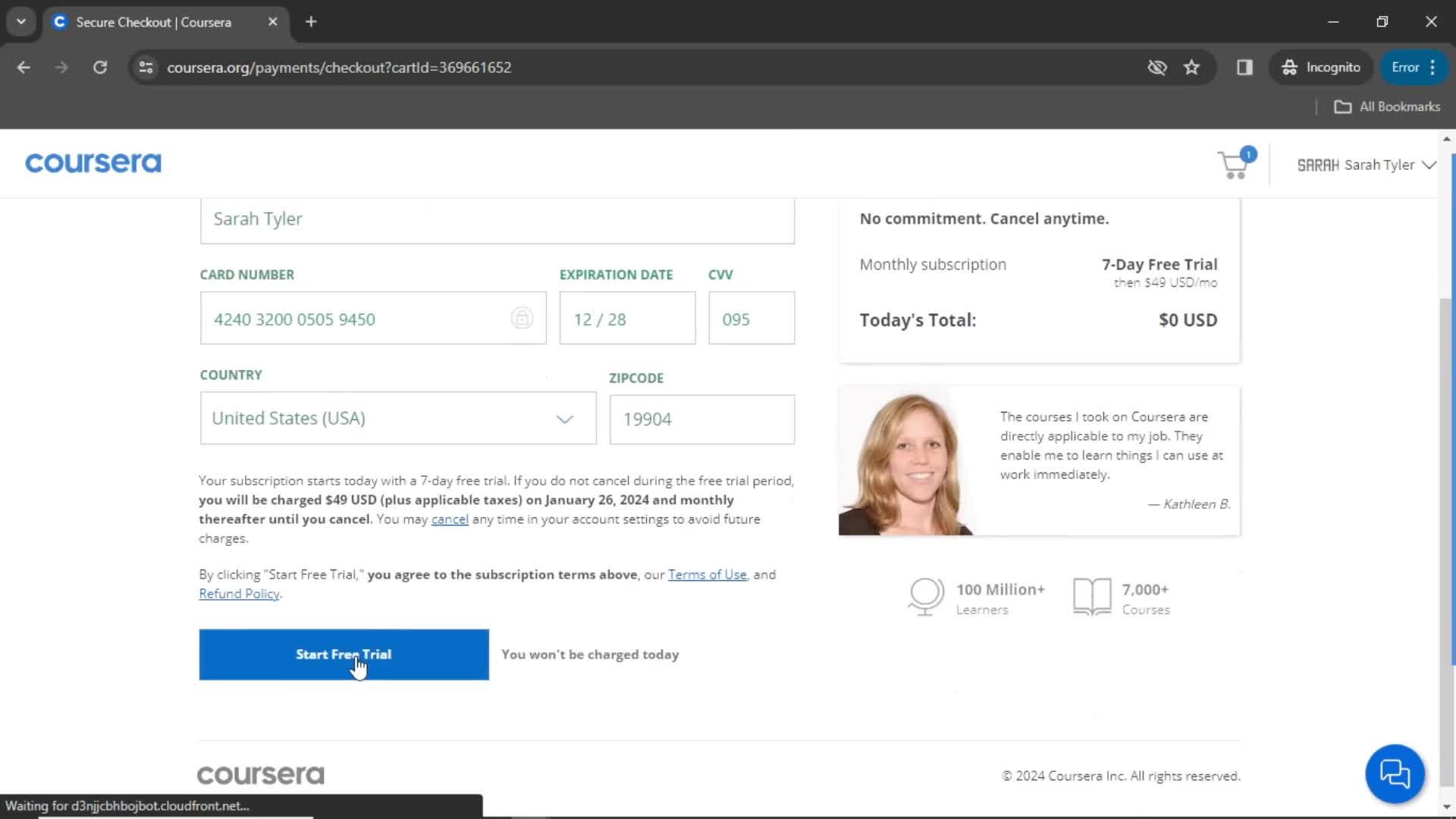The width and height of the screenshot is (1456, 819).
Task: Click the tracking protection eye icon
Action: point(1157,67)
